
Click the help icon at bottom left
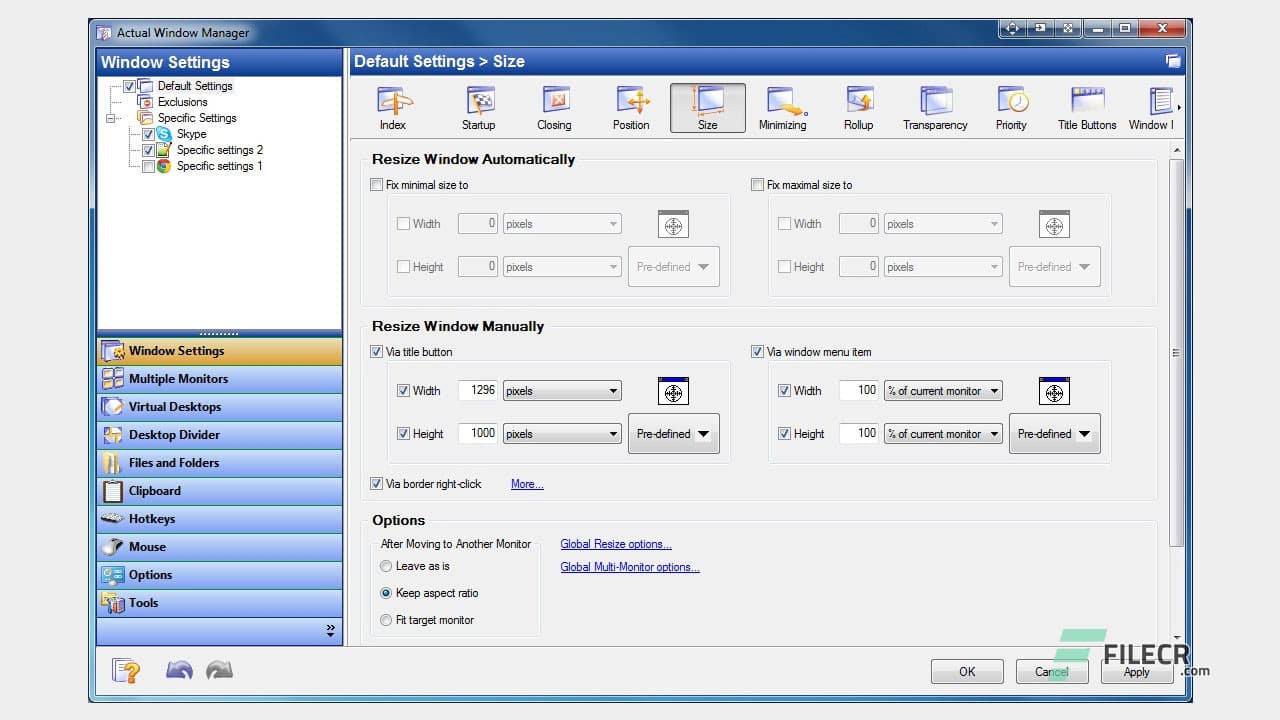[x=126, y=670]
